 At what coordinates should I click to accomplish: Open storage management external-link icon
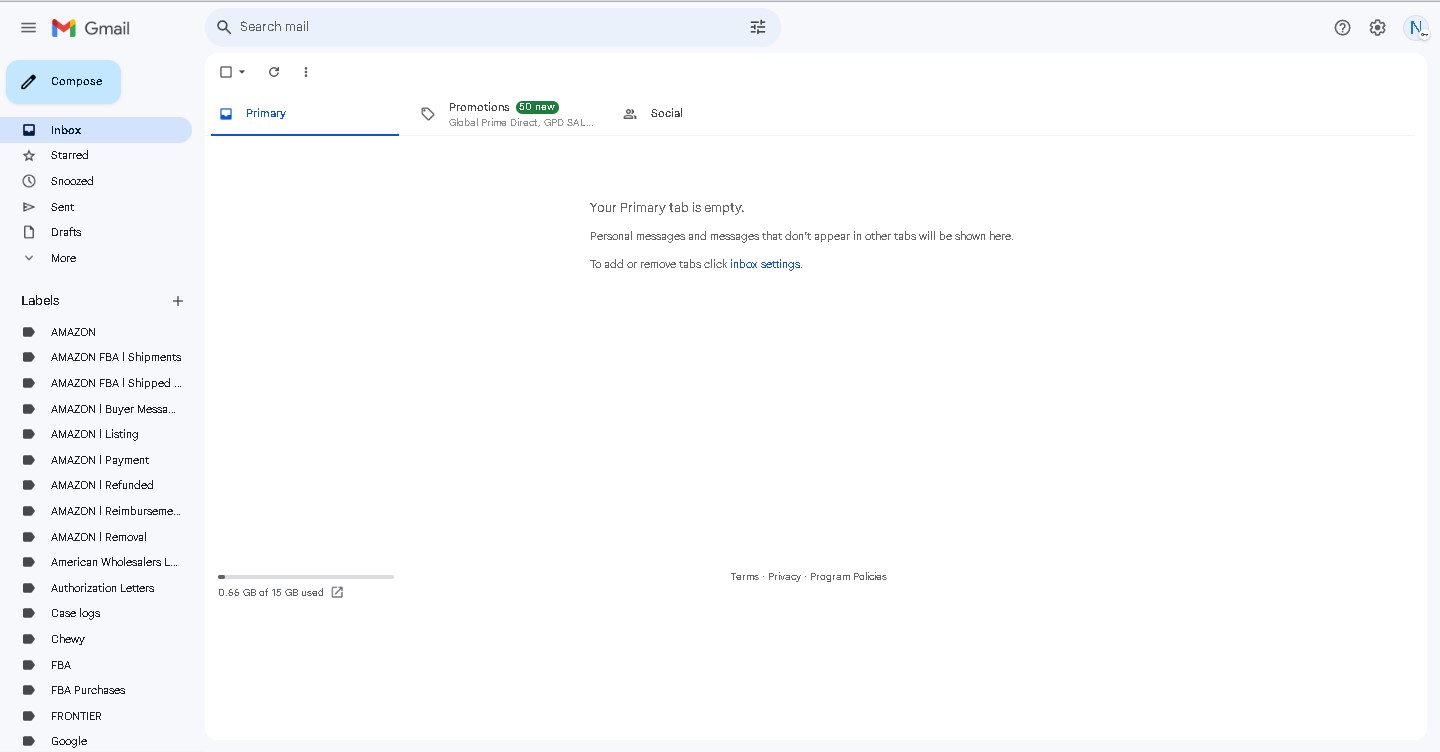[337, 592]
